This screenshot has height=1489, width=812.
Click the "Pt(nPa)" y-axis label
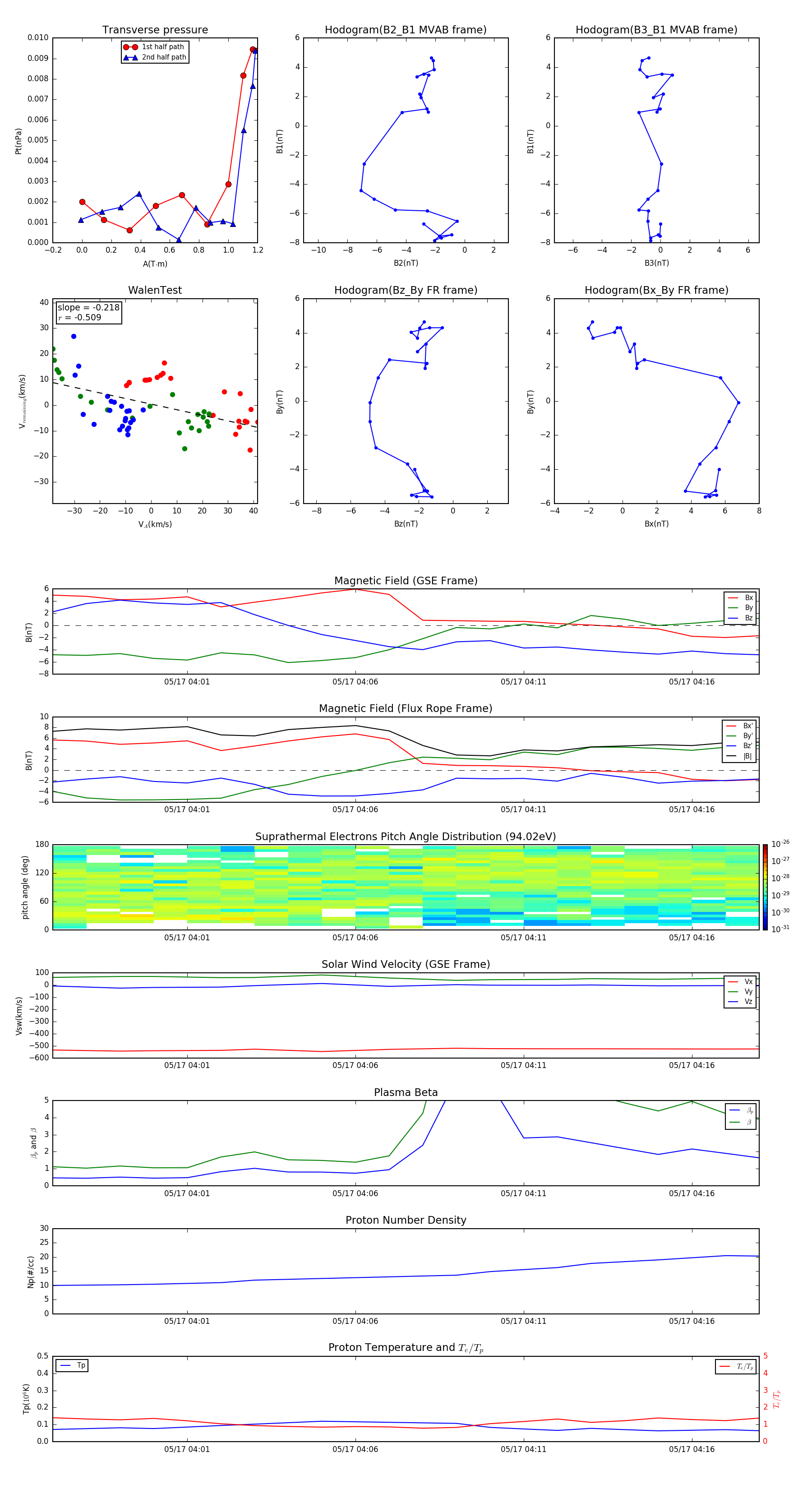(x=18, y=140)
